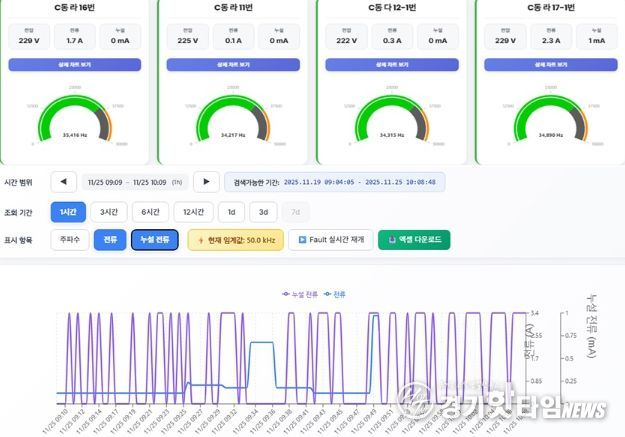The height and width of the screenshot is (437, 625).
Task: Click play icon on Fault 실시간 재개
Action: pyautogui.click(x=303, y=240)
